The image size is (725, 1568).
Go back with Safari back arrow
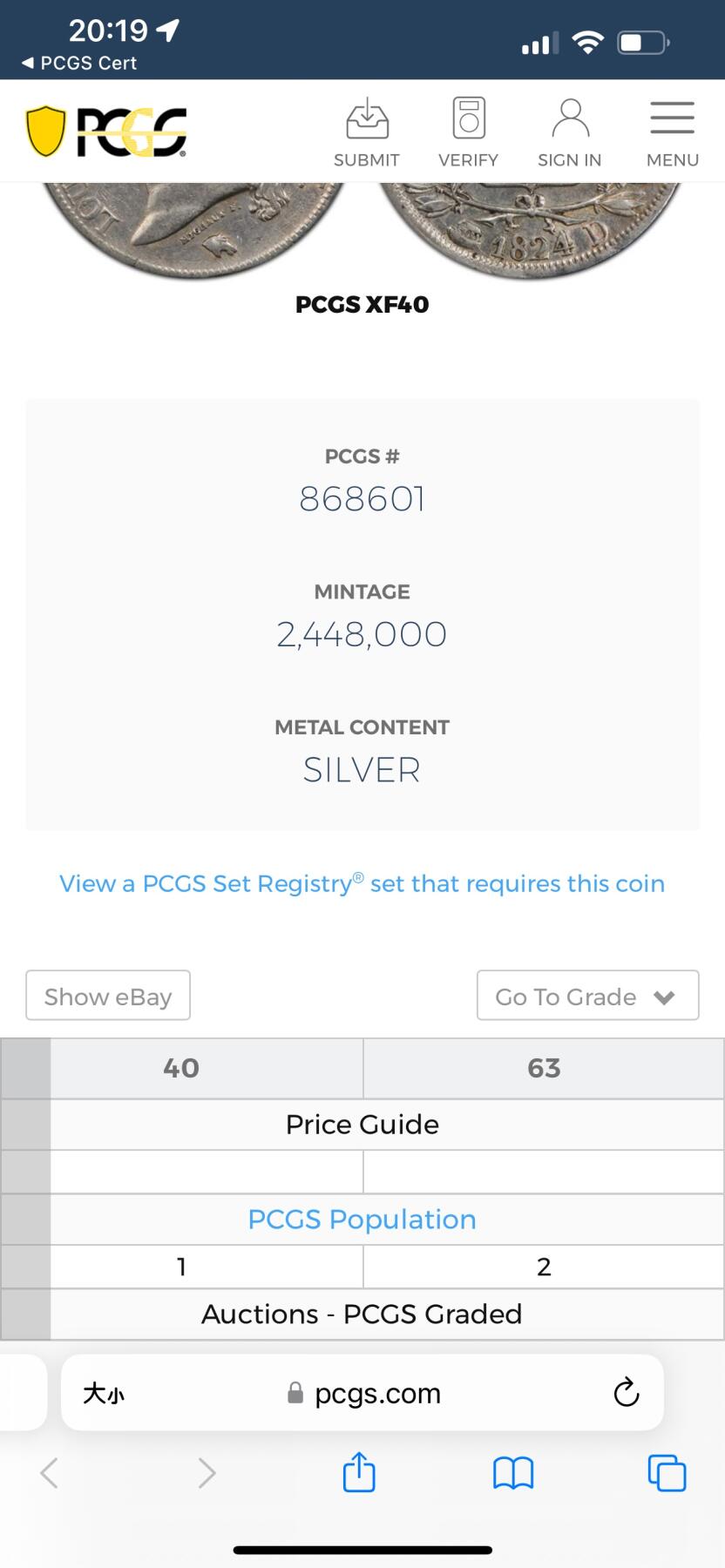click(x=49, y=1473)
